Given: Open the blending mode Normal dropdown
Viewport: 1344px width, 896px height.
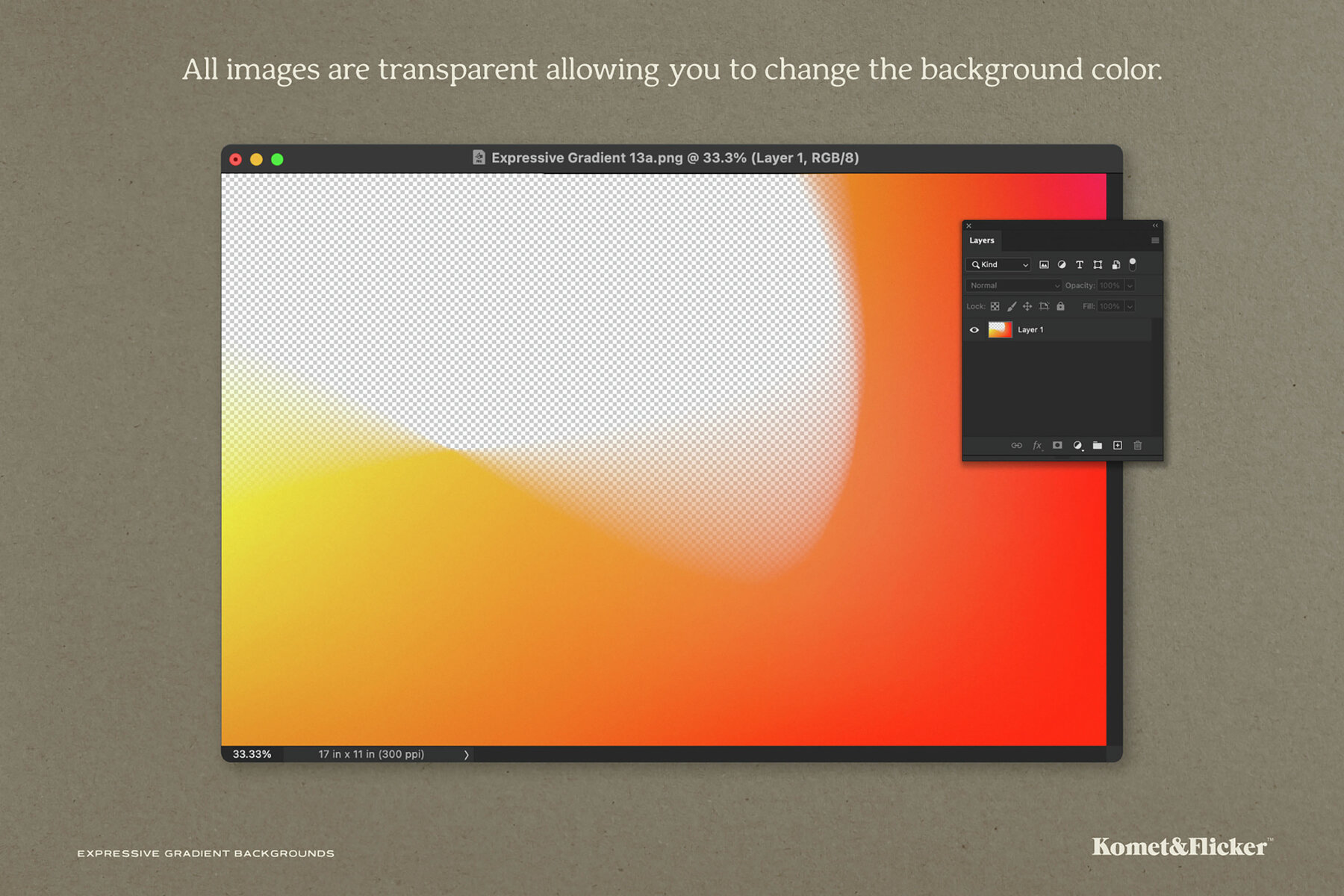Looking at the screenshot, I should point(1013,285).
